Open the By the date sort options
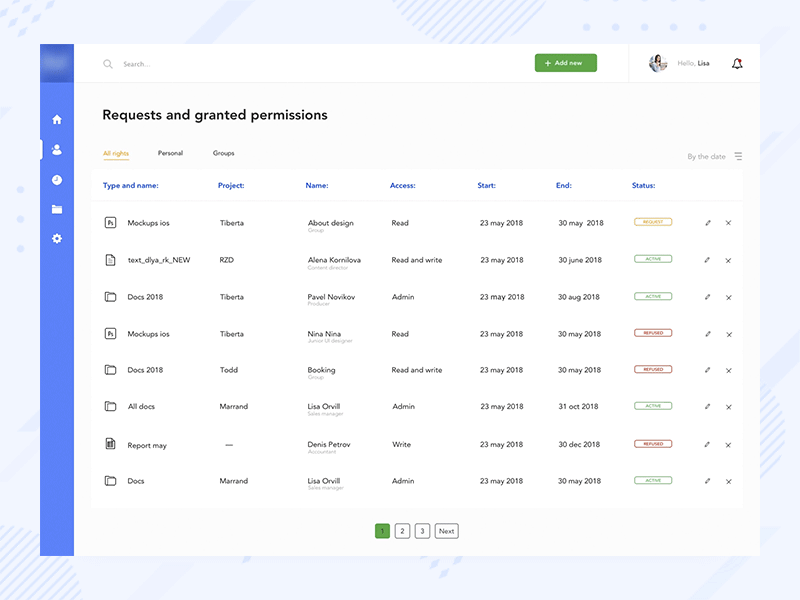 (x=706, y=156)
